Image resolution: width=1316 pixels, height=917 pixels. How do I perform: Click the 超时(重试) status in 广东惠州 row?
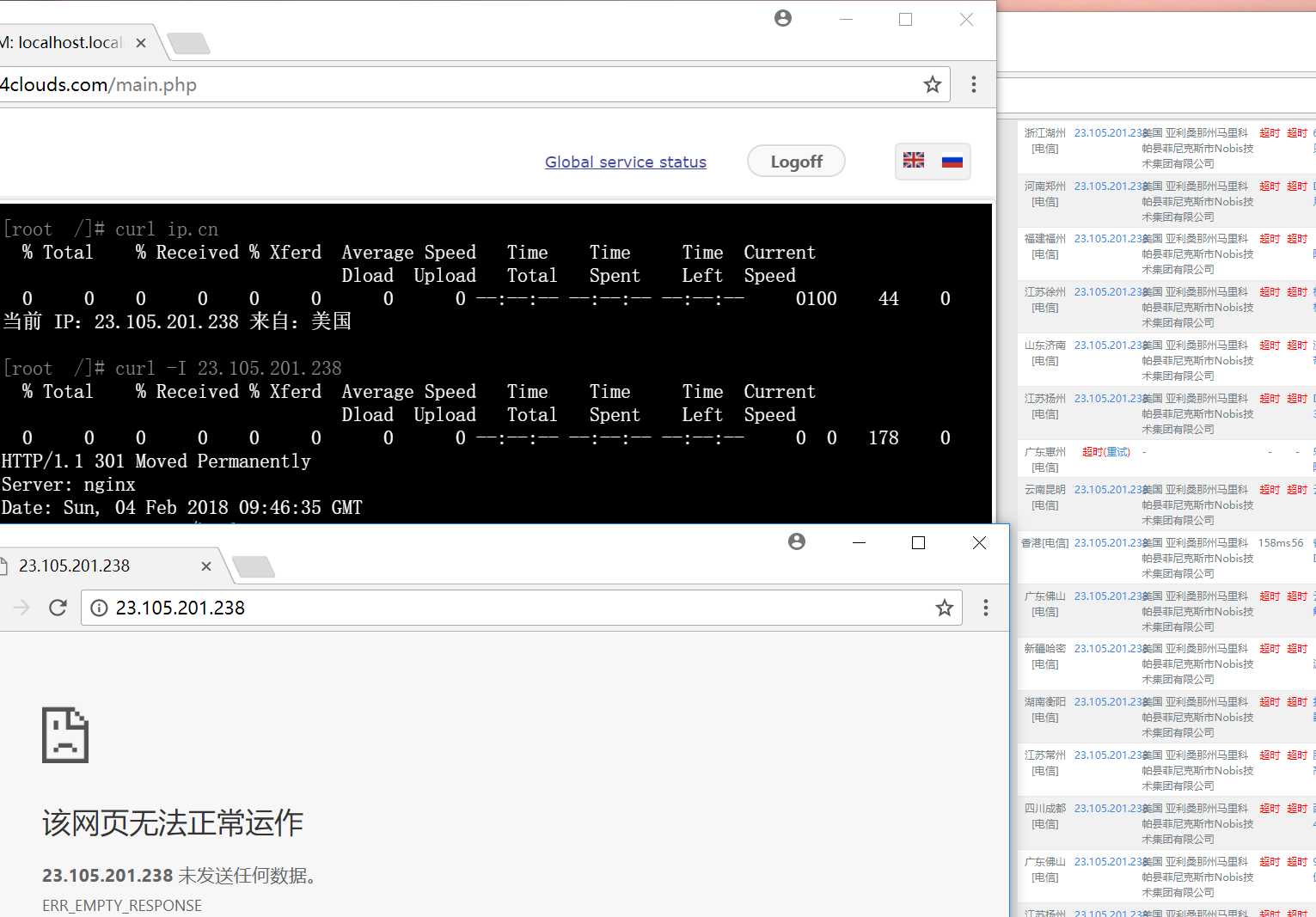coord(1106,452)
